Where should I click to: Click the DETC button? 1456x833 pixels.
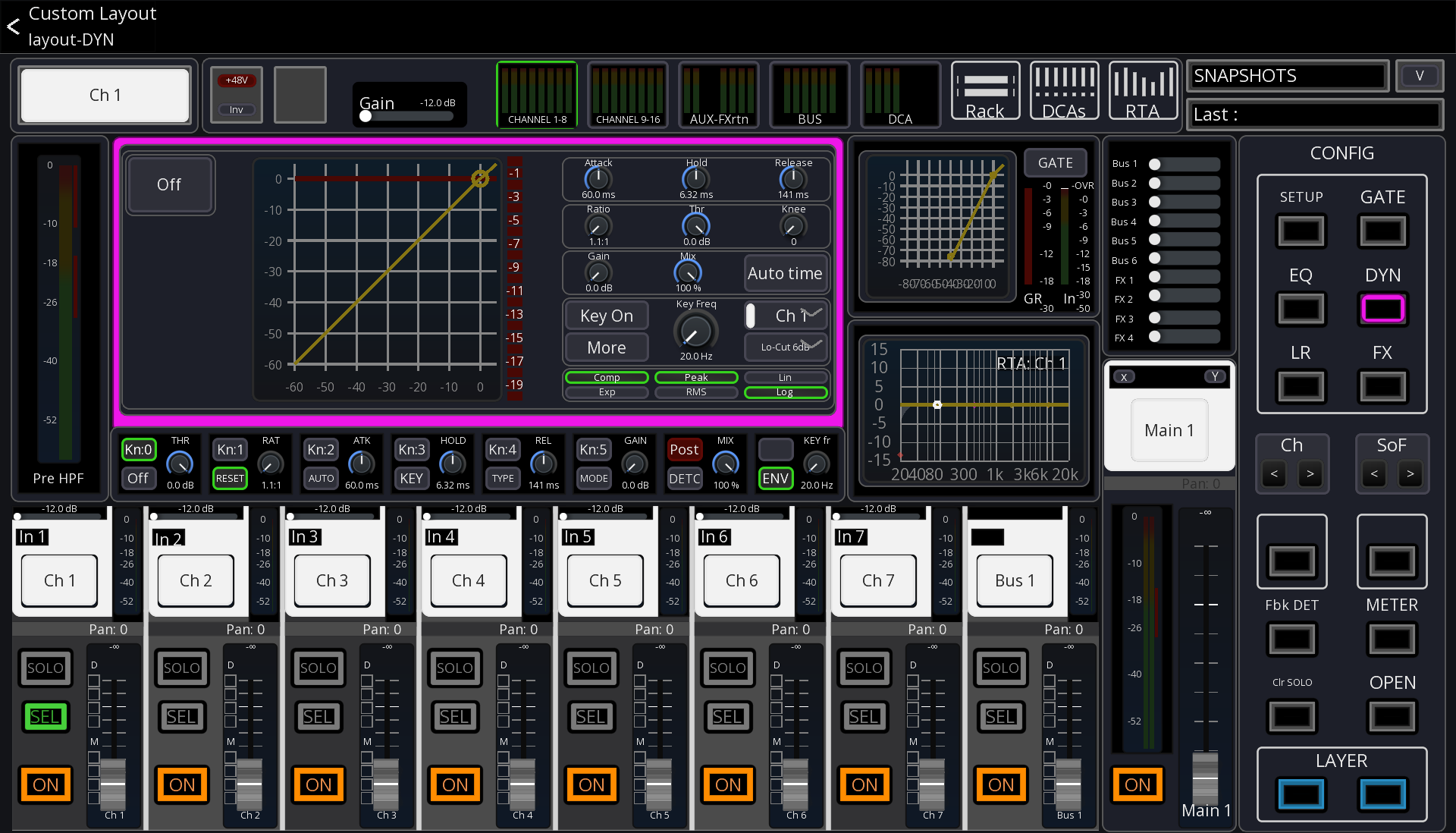(x=684, y=479)
